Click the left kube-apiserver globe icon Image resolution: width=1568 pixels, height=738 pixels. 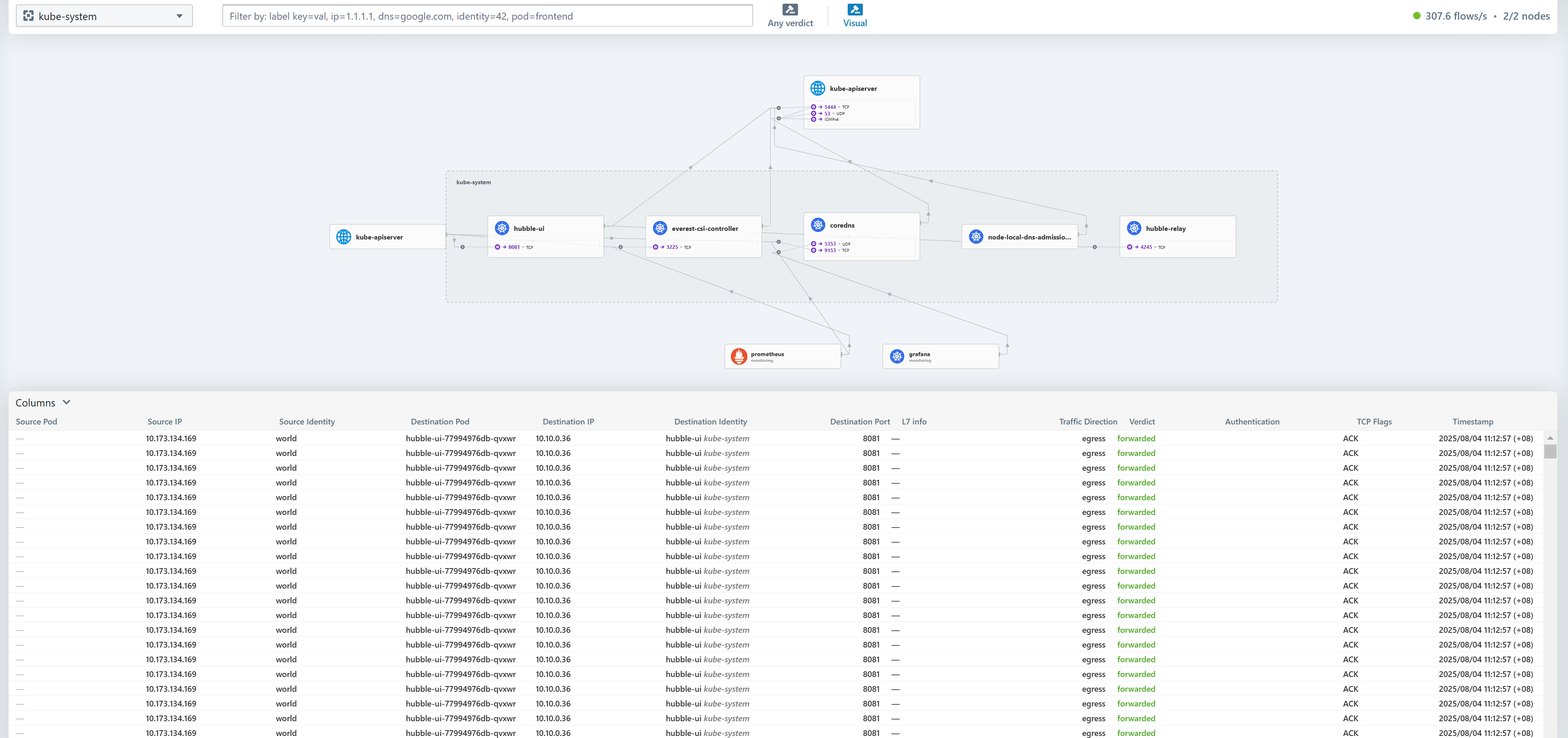point(343,237)
